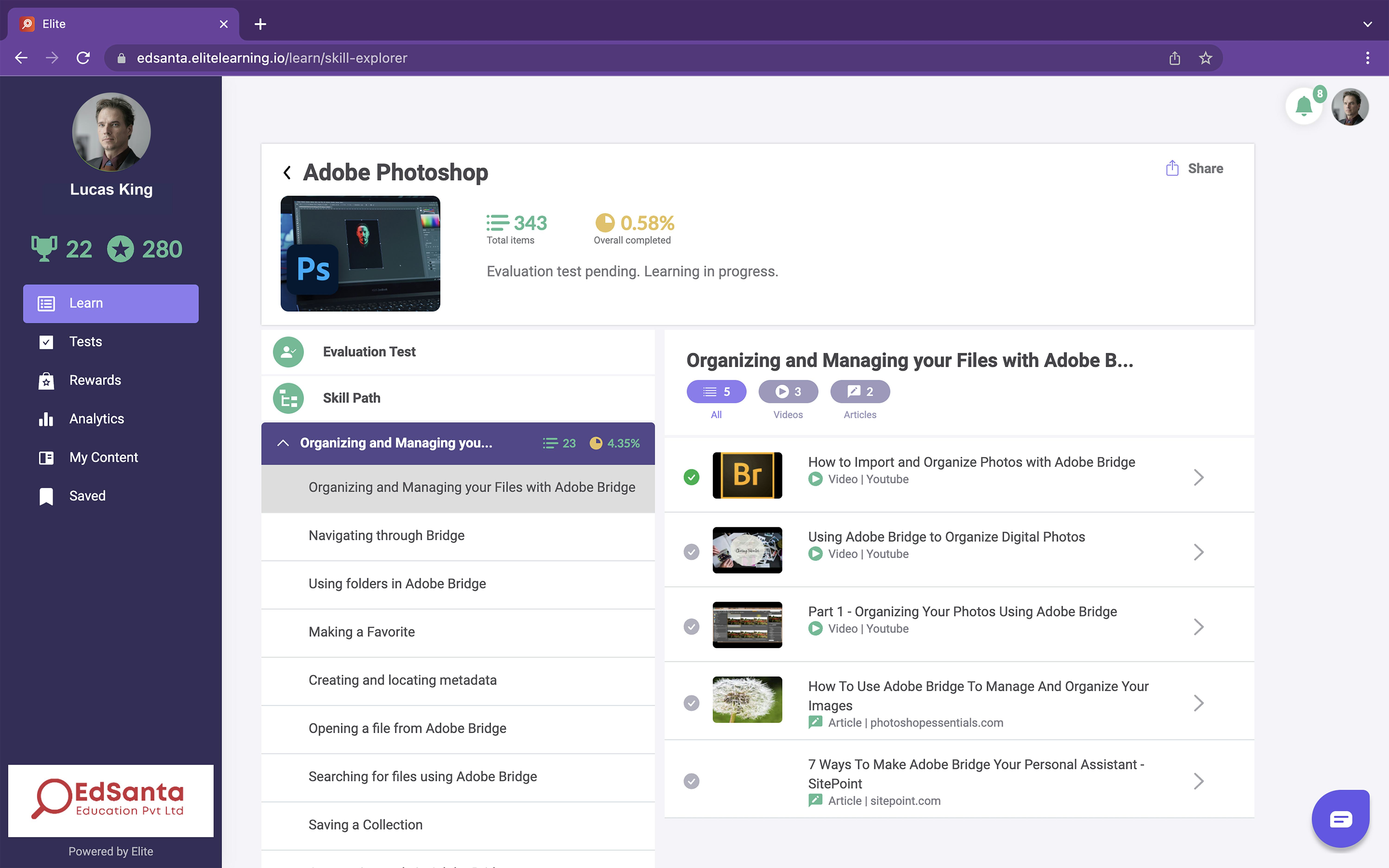
Task: Bookmark this page with the star icon
Action: (x=1205, y=58)
